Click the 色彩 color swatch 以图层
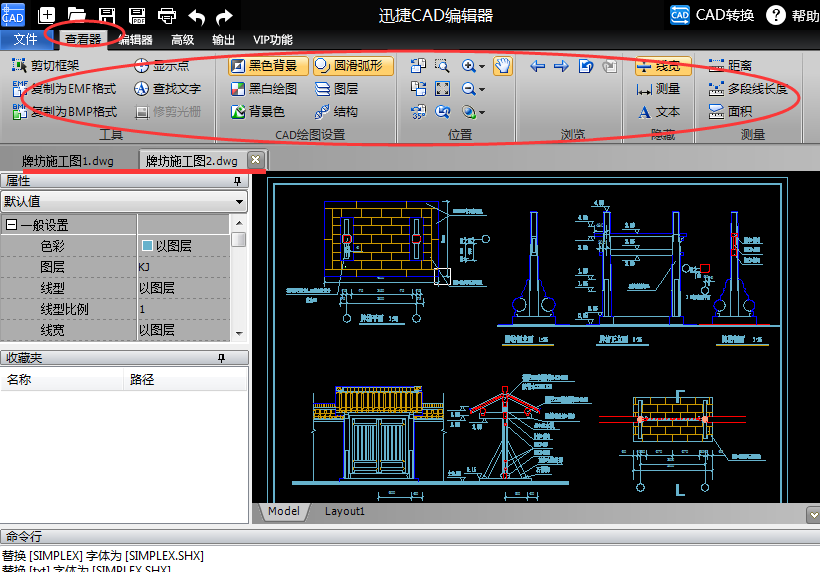The width and height of the screenshot is (820, 572). 148,245
